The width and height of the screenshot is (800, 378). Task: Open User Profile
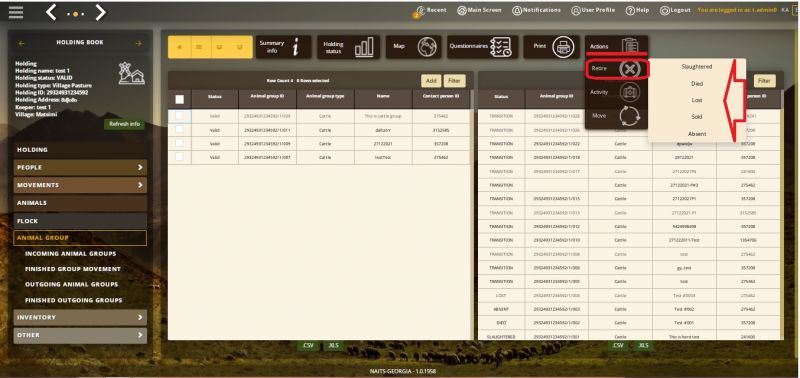[x=593, y=10]
